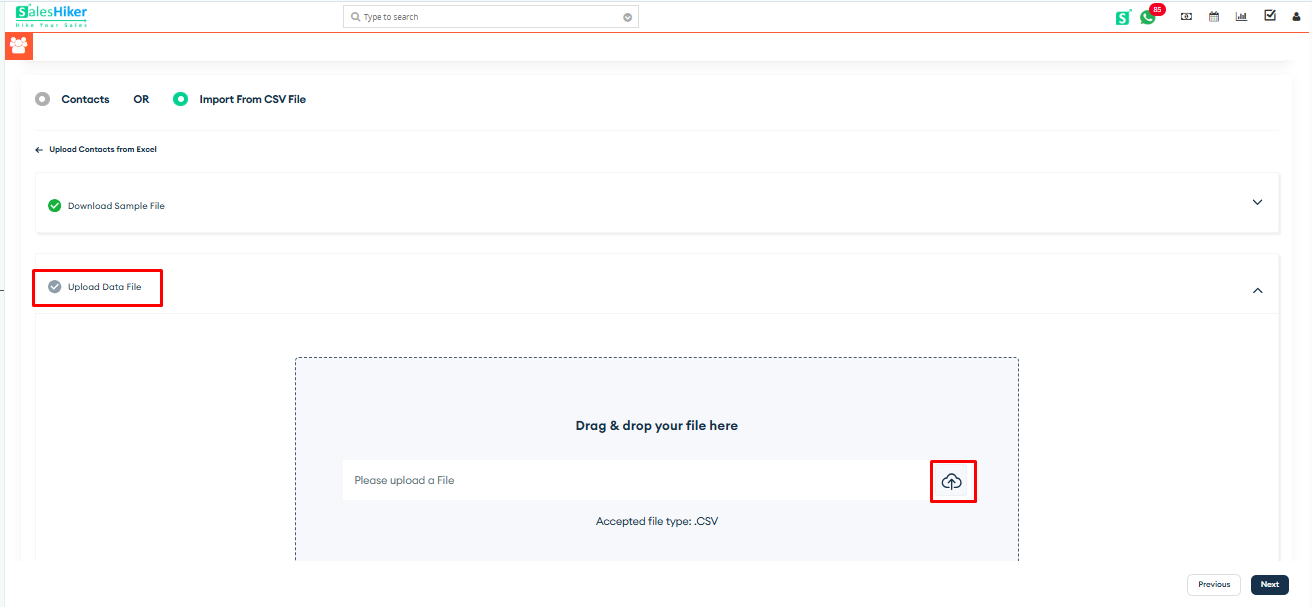Click the green S share icon
The height and width of the screenshot is (607, 1312).
pyautogui.click(x=1121, y=17)
